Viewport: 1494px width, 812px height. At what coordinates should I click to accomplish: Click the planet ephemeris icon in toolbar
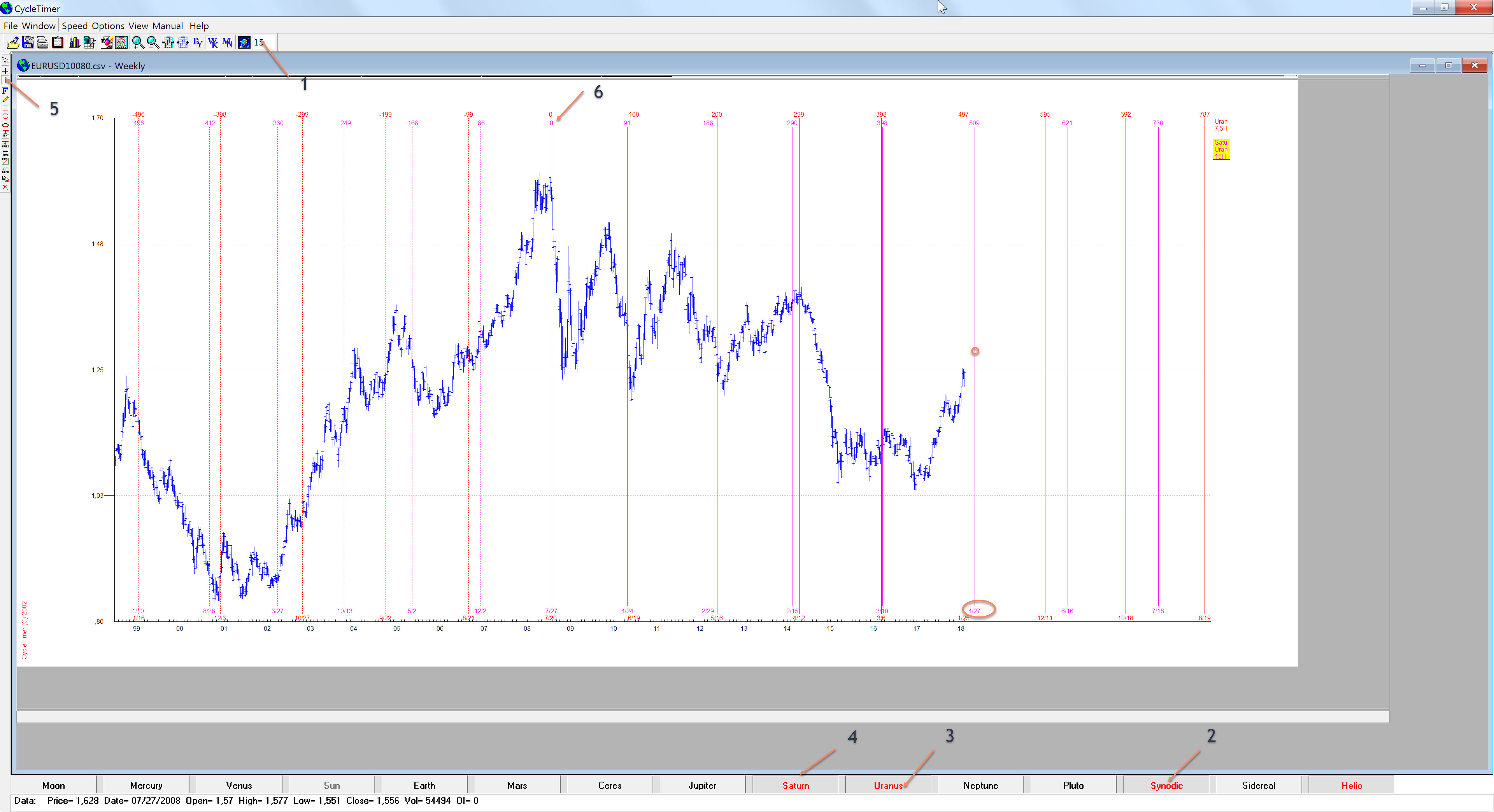tap(244, 42)
